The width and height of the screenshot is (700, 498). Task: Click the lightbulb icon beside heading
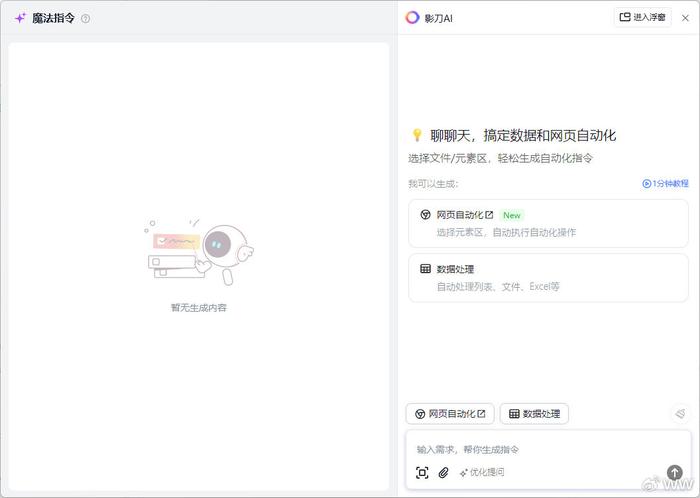[417, 135]
